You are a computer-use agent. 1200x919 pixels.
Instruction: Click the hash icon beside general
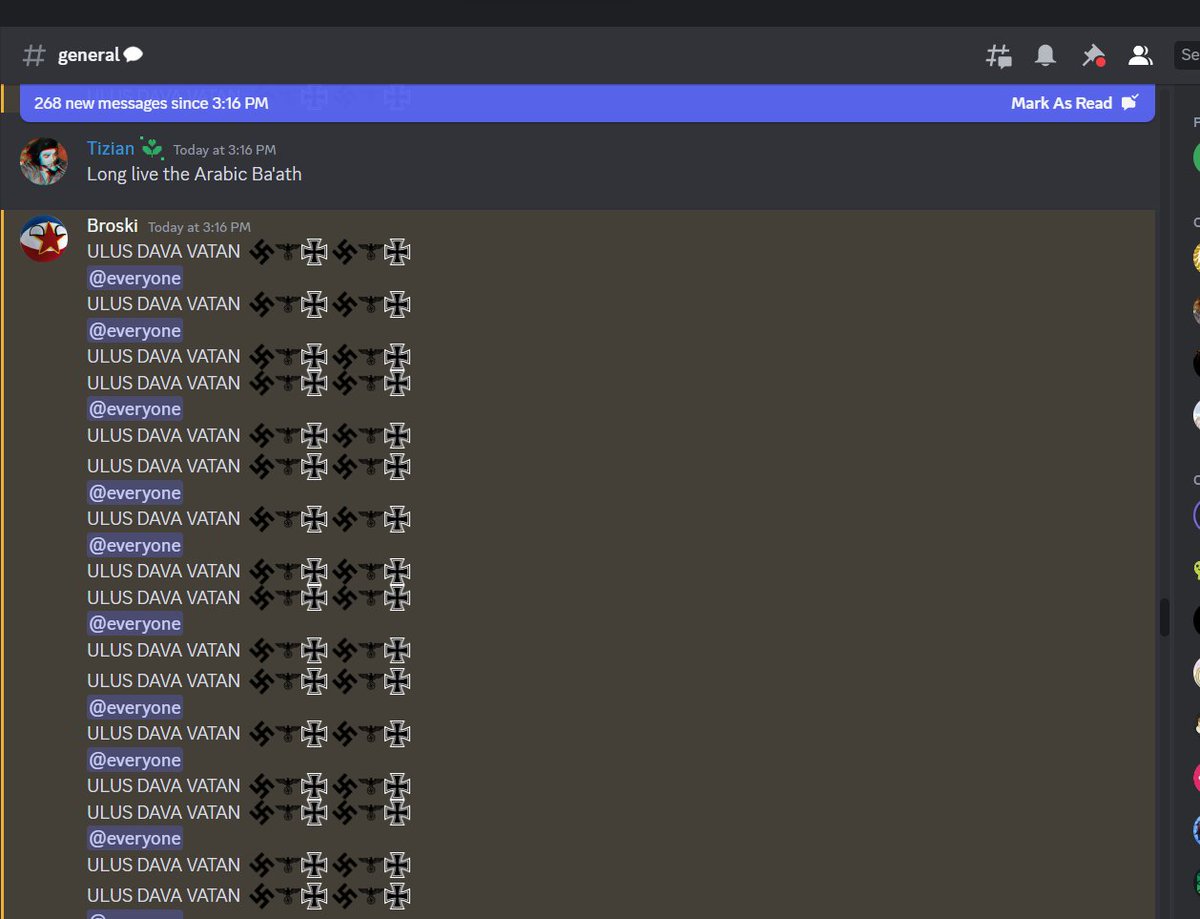[x=34, y=56]
